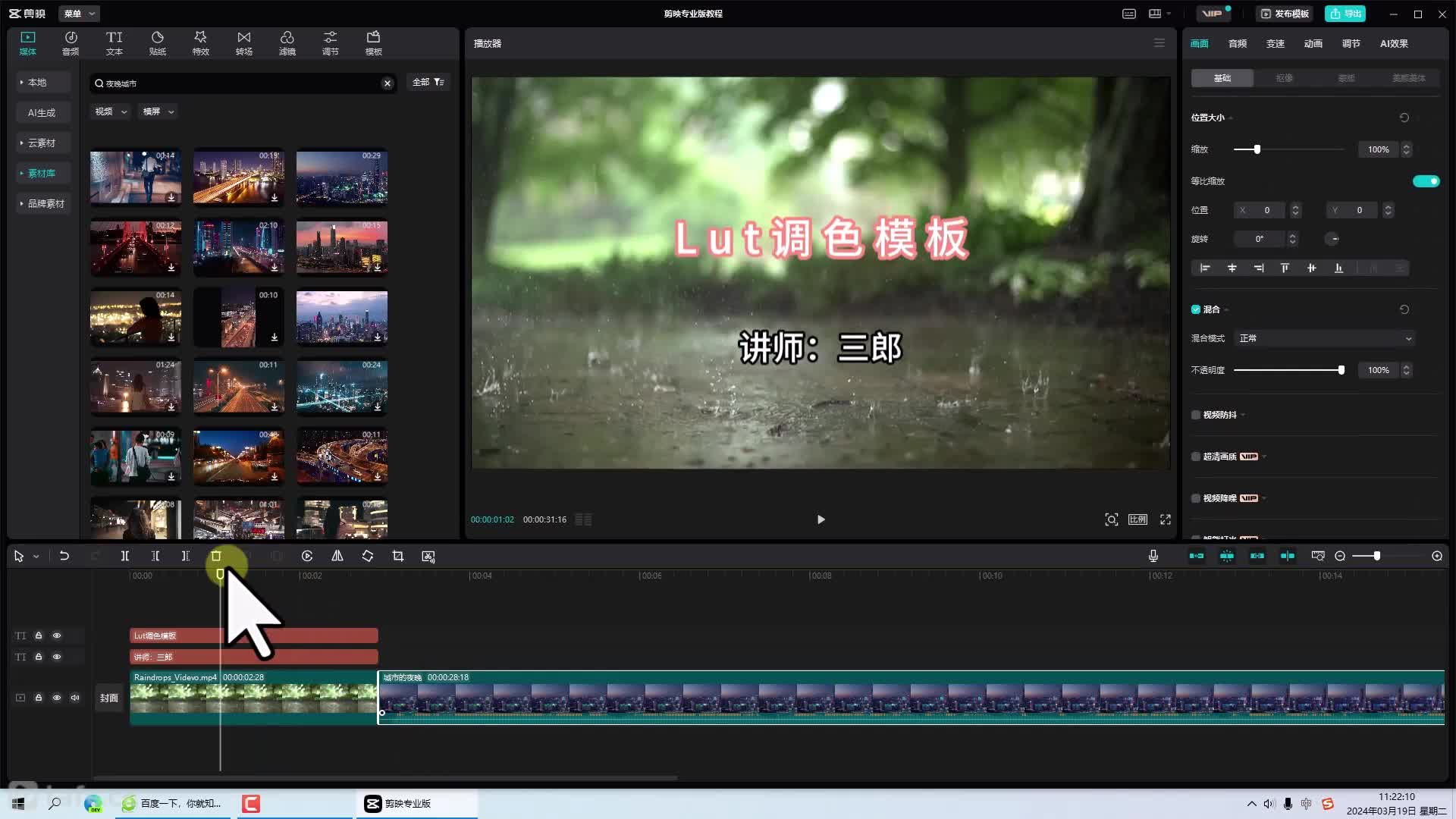Expand the 本地 local media section
Image resolution: width=1456 pixels, height=819 pixels.
43,82
